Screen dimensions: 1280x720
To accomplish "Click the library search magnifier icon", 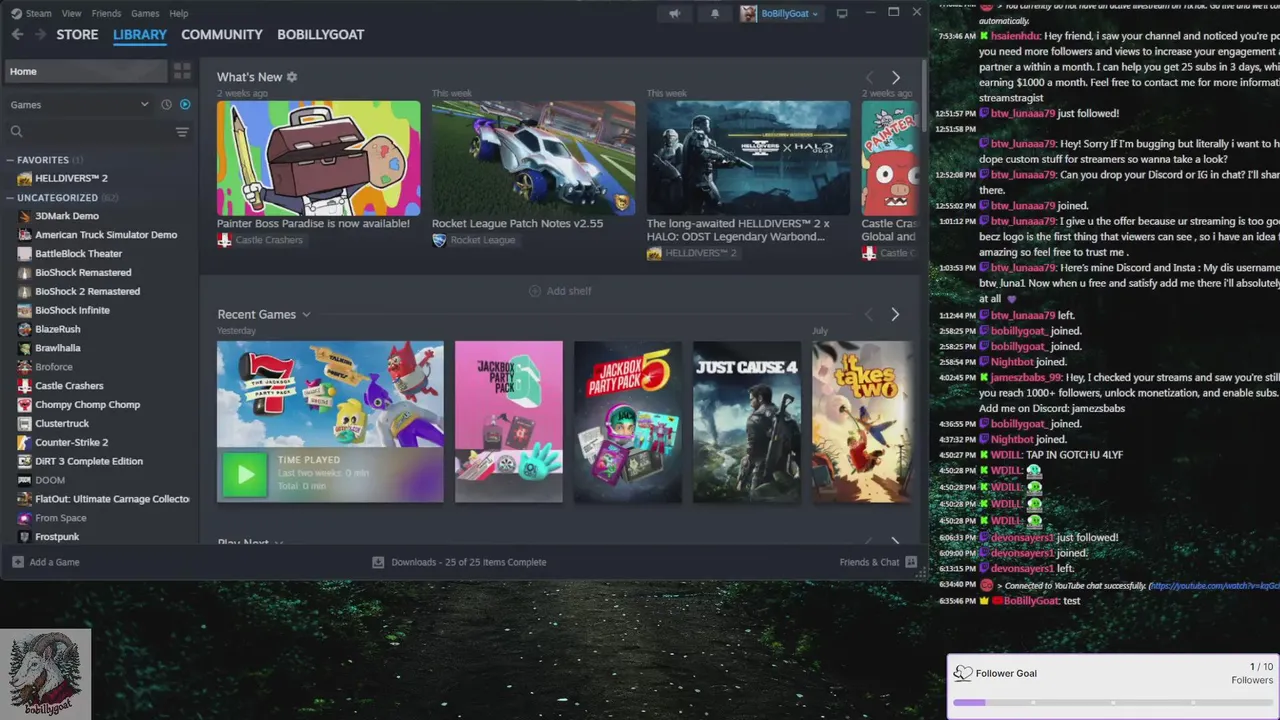I will (17, 132).
